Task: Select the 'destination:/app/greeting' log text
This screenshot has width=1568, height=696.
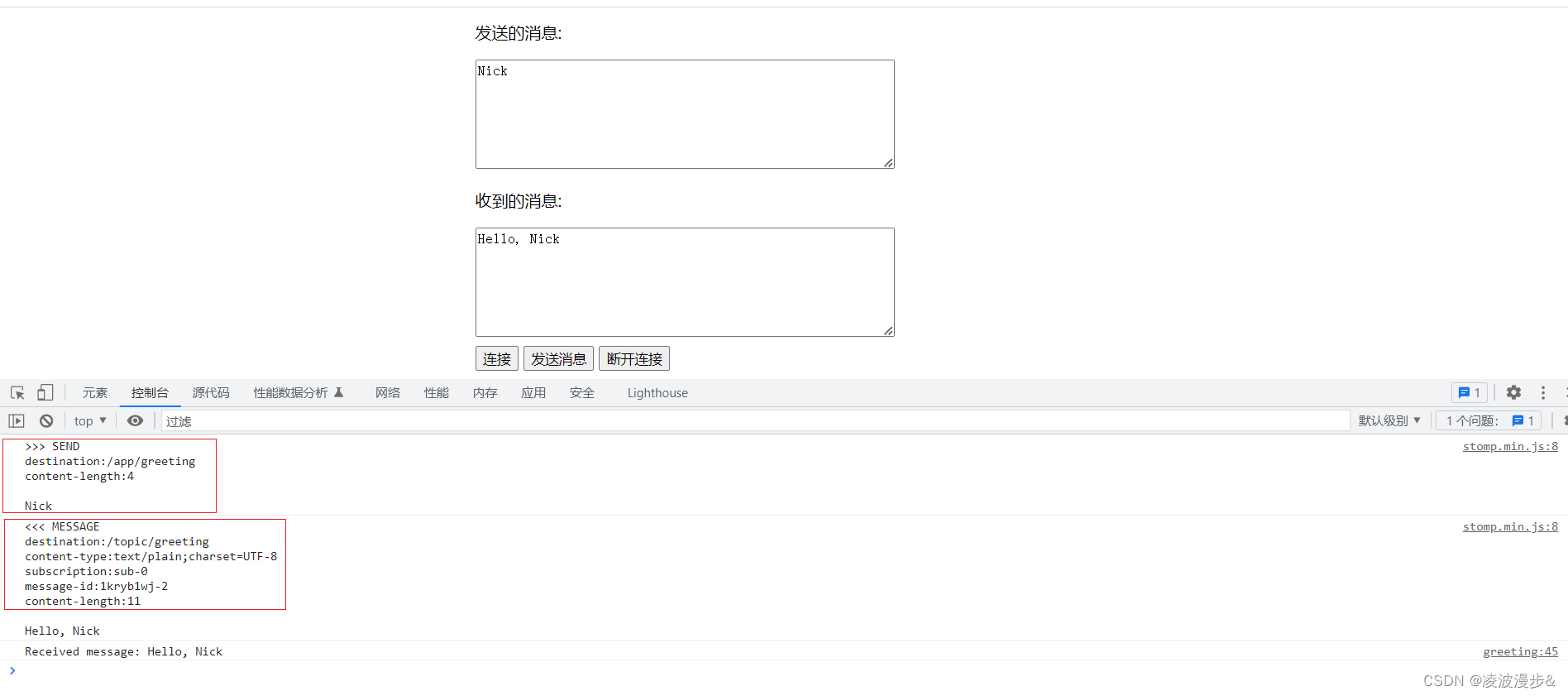Action: [x=110, y=462]
